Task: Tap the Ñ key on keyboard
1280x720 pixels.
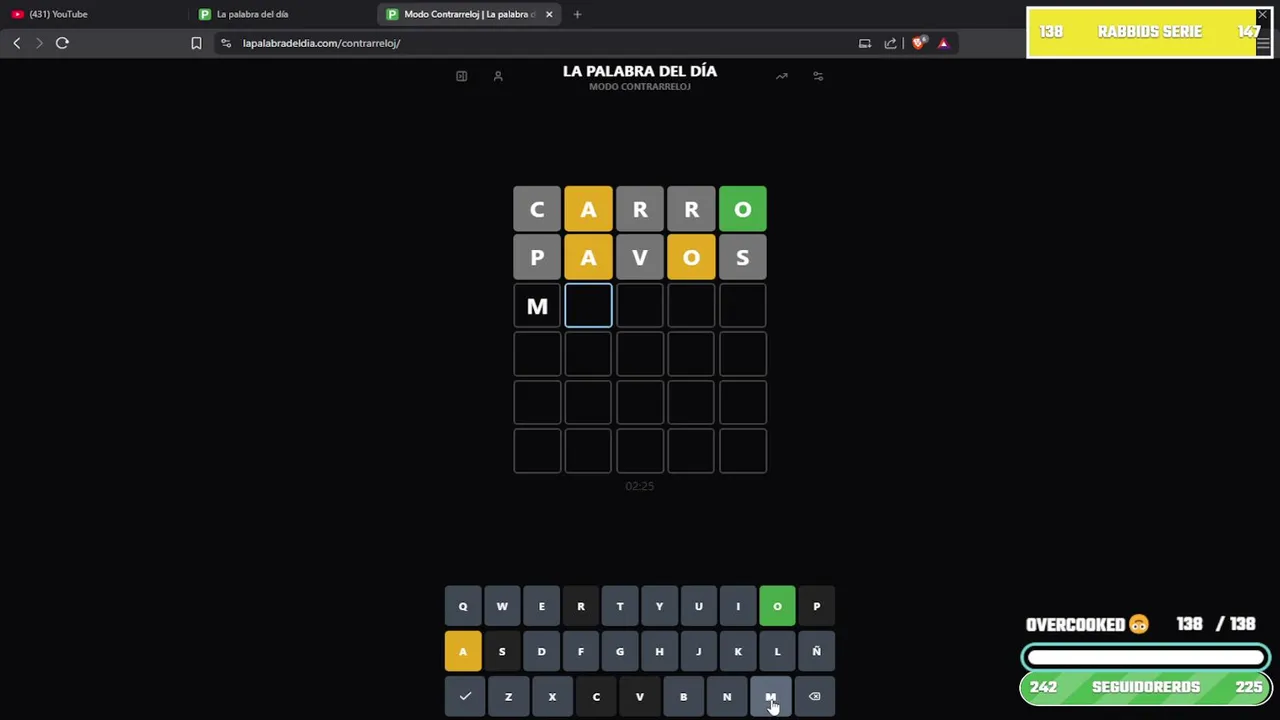Action: 816,652
